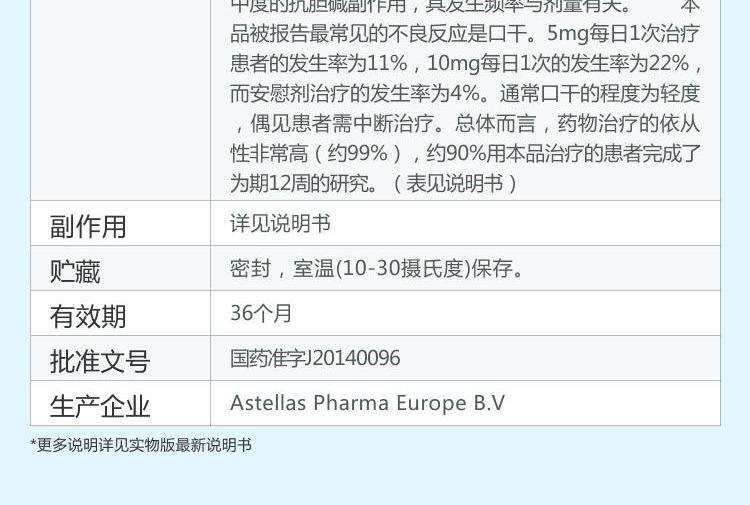The height and width of the screenshot is (505, 750).
Task: Click manufacturer name Astellas Pharma Europe B.V
Action: (x=367, y=403)
